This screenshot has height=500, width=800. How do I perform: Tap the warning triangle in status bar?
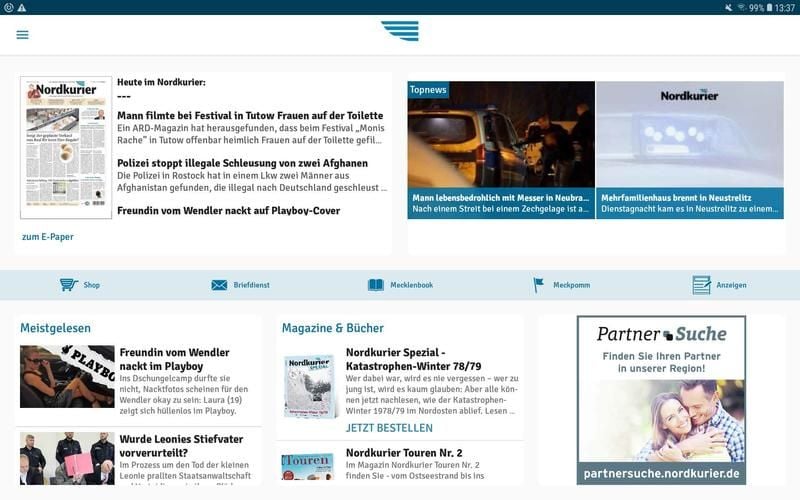point(21,8)
